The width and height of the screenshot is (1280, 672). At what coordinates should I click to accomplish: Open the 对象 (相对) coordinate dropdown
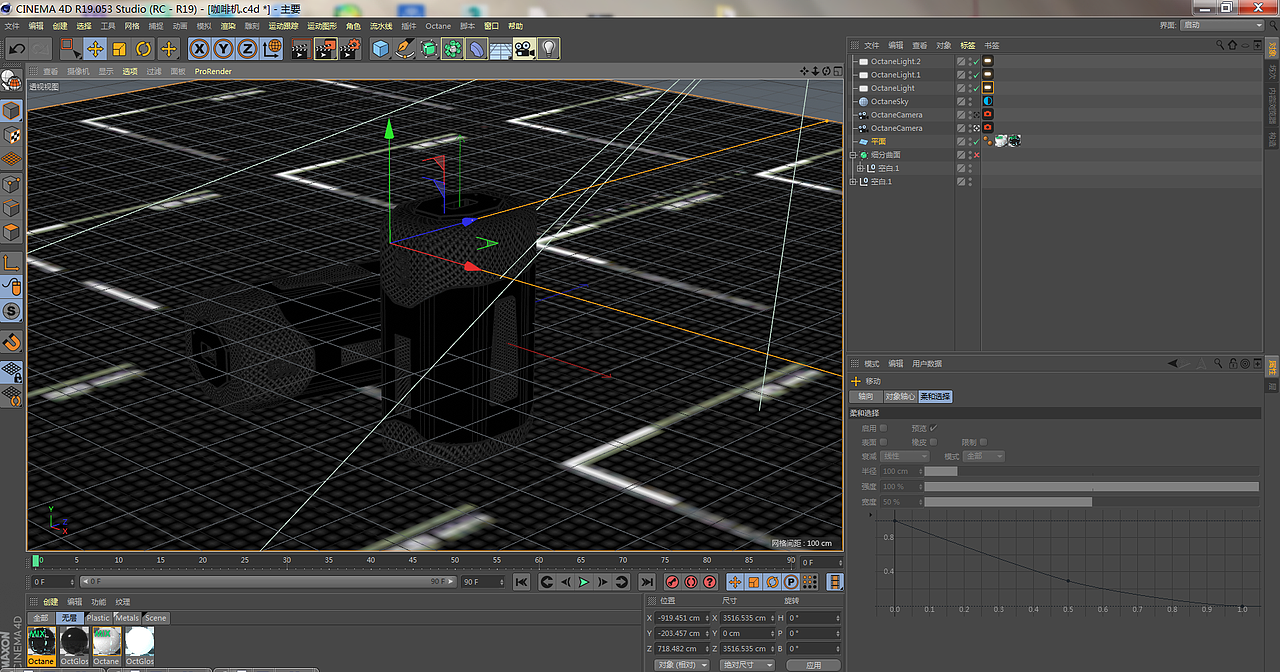tap(682, 665)
